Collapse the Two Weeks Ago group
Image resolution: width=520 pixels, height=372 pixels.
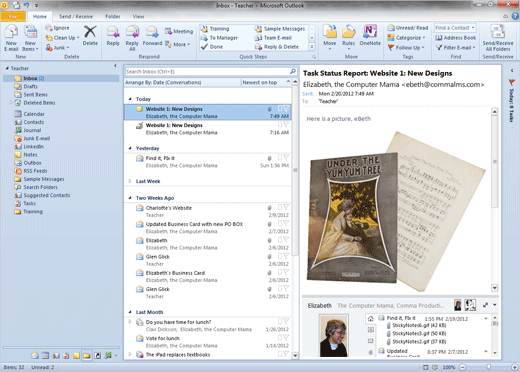click(130, 198)
